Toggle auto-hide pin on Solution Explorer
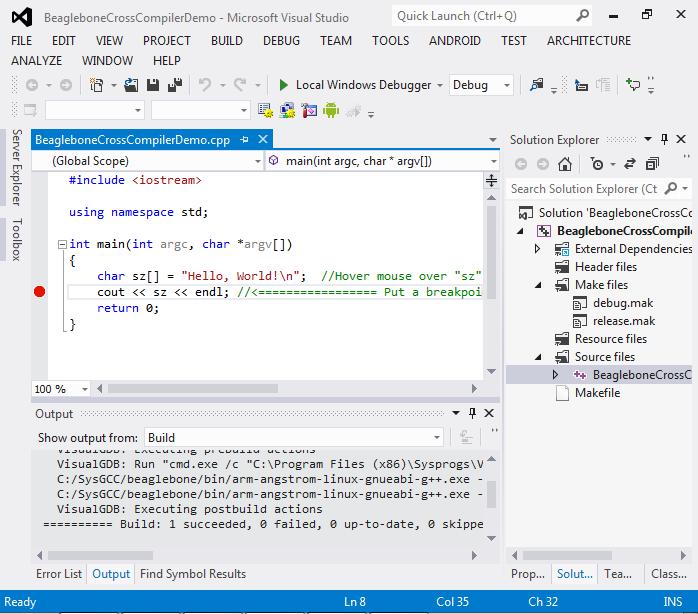The width and height of the screenshot is (698, 614). (x=664, y=139)
